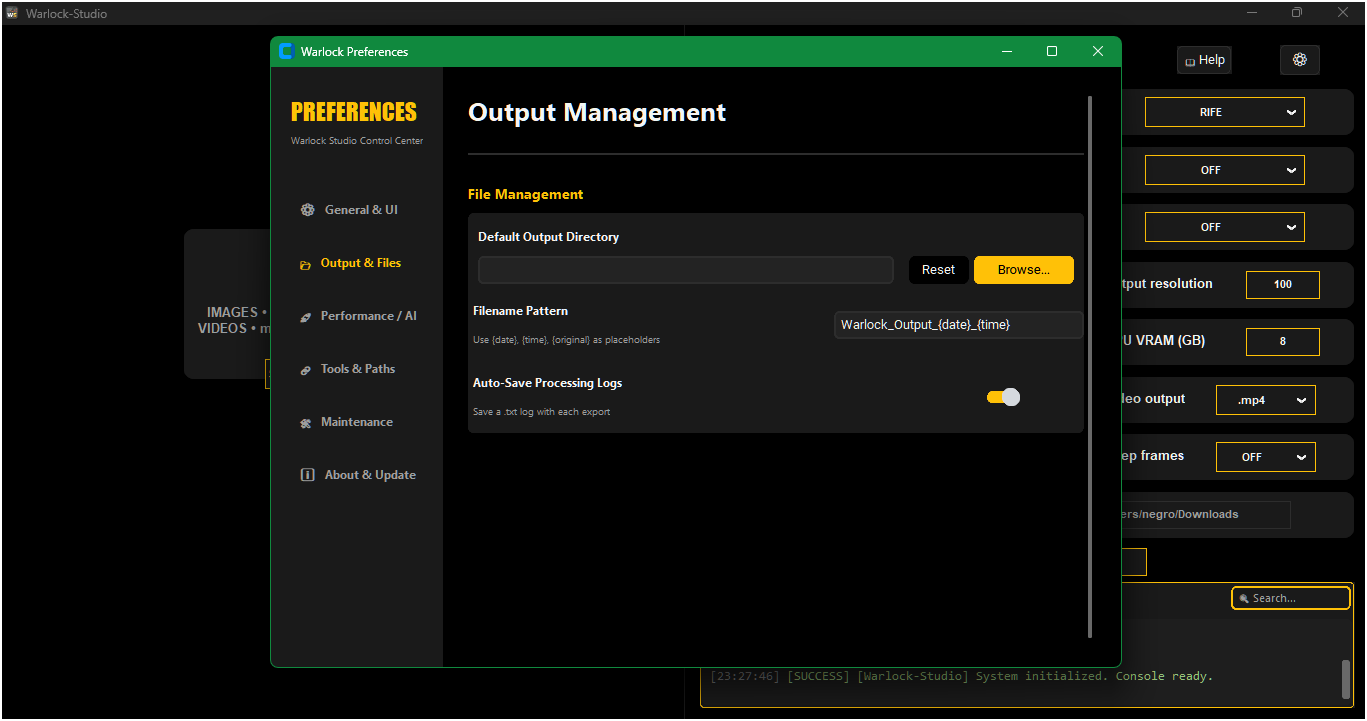This screenshot has height=721, width=1367.
Task: Click the Warlock Preferences title bar icon
Action: tap(286, 52)
